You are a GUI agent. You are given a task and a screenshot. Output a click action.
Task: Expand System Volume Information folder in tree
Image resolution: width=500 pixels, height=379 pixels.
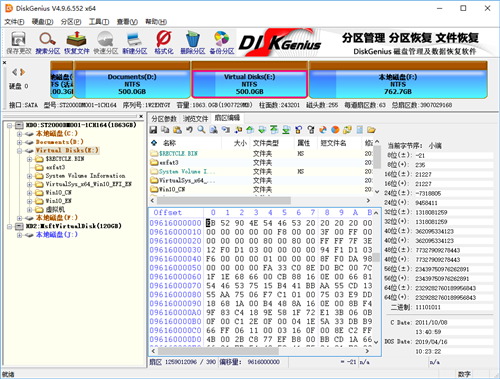29,176
